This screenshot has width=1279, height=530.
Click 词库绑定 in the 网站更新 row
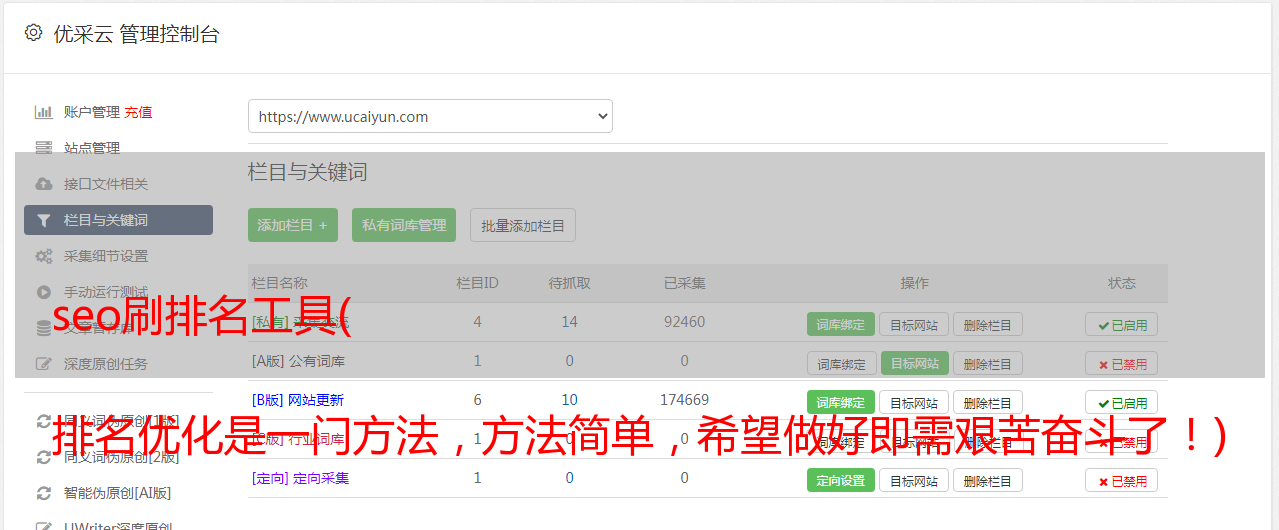pyautogui.click(x=841, y=402)
